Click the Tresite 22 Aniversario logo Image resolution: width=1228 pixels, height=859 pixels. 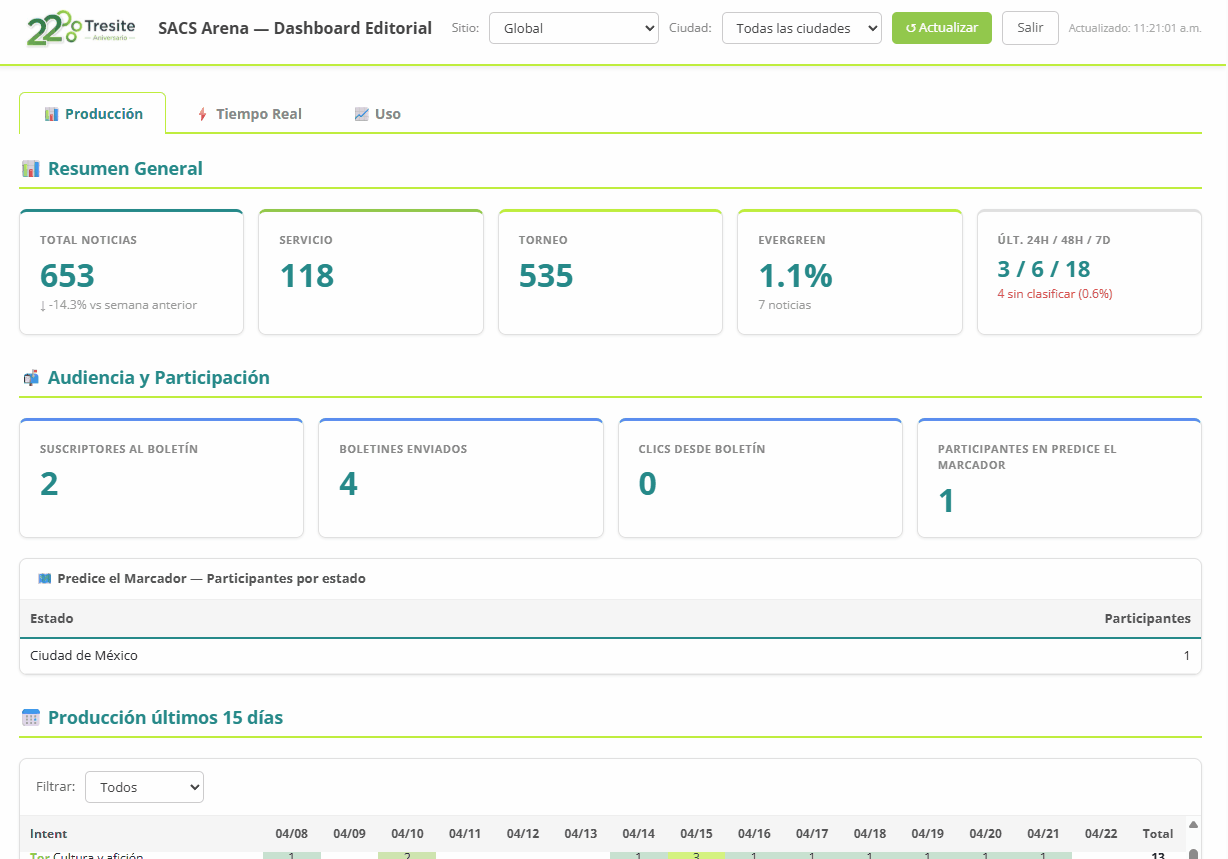[81, 29]
